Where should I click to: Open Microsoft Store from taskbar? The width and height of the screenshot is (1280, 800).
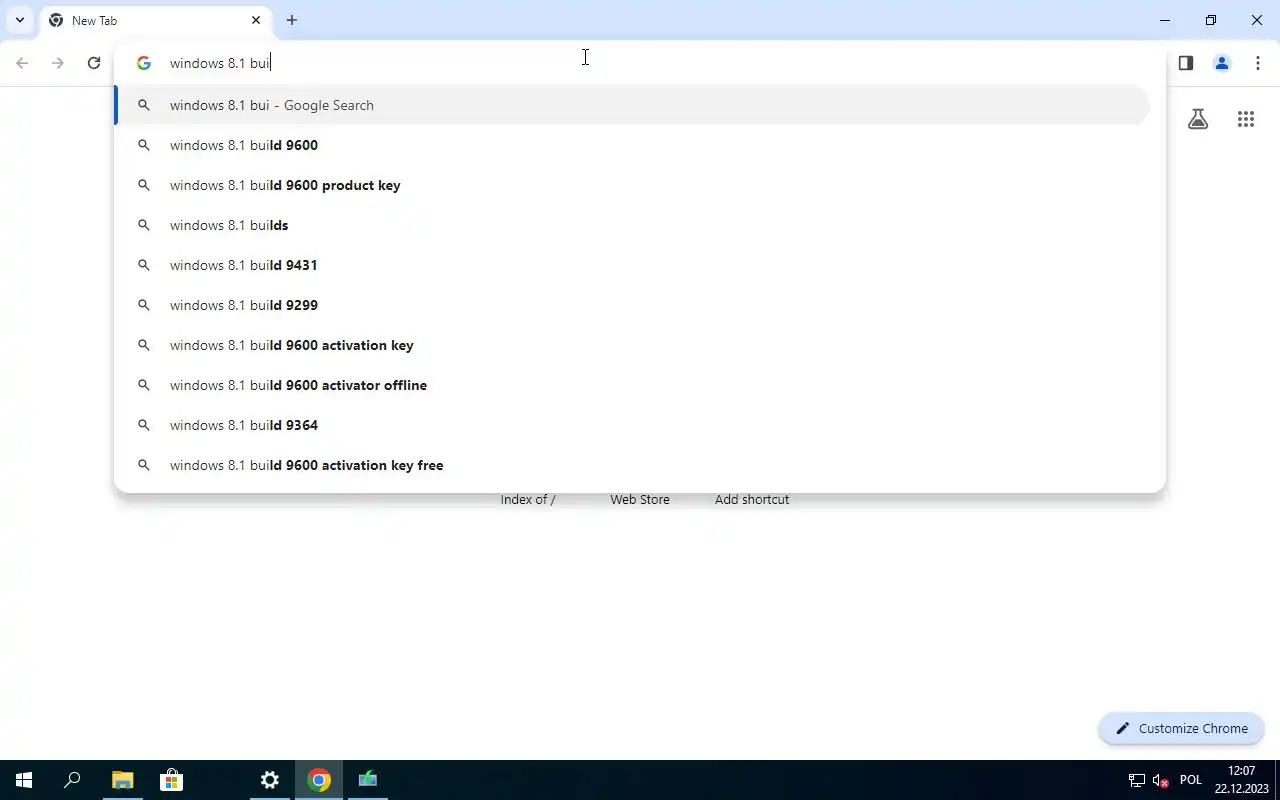tap(171, 780)
